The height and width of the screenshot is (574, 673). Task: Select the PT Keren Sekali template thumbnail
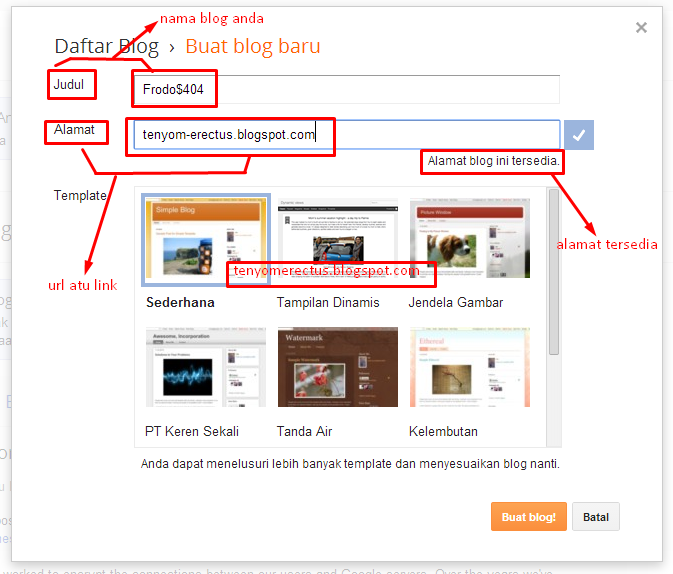[x=206, y=367]
